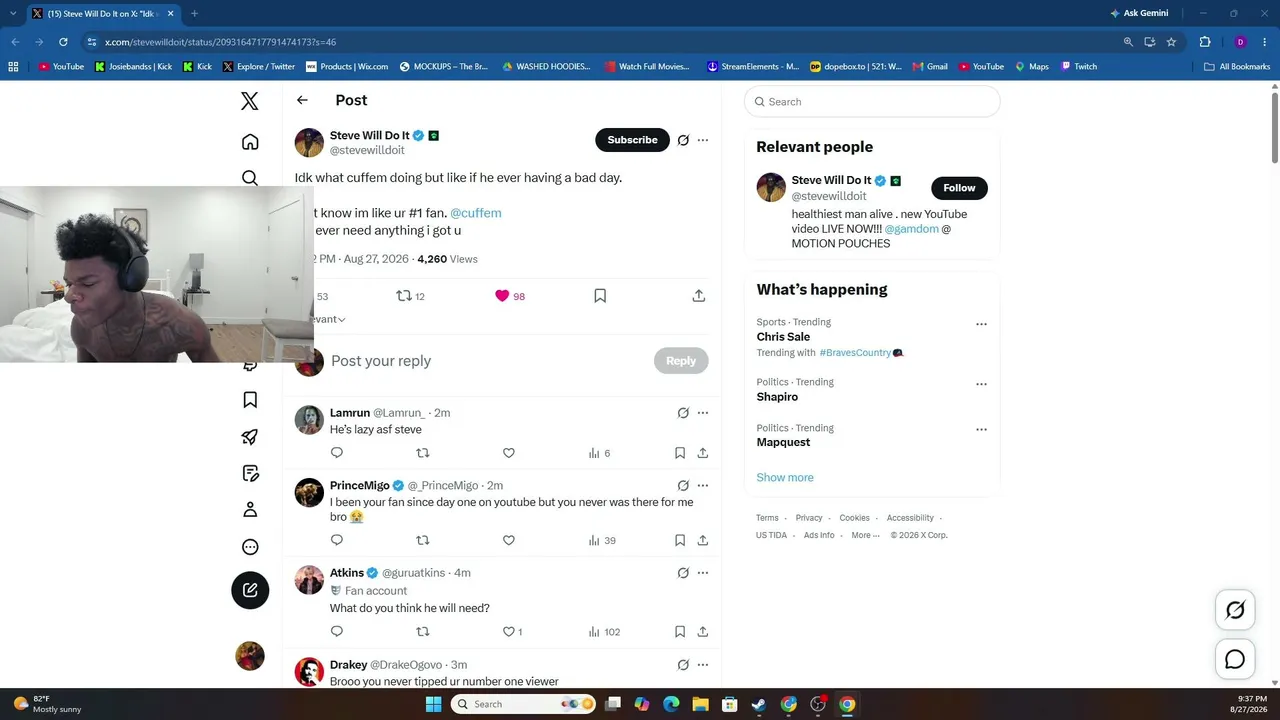Bookmark Lamrun's reply
Viewport: 1280px width, 720px height.
(x=680, y=453)
